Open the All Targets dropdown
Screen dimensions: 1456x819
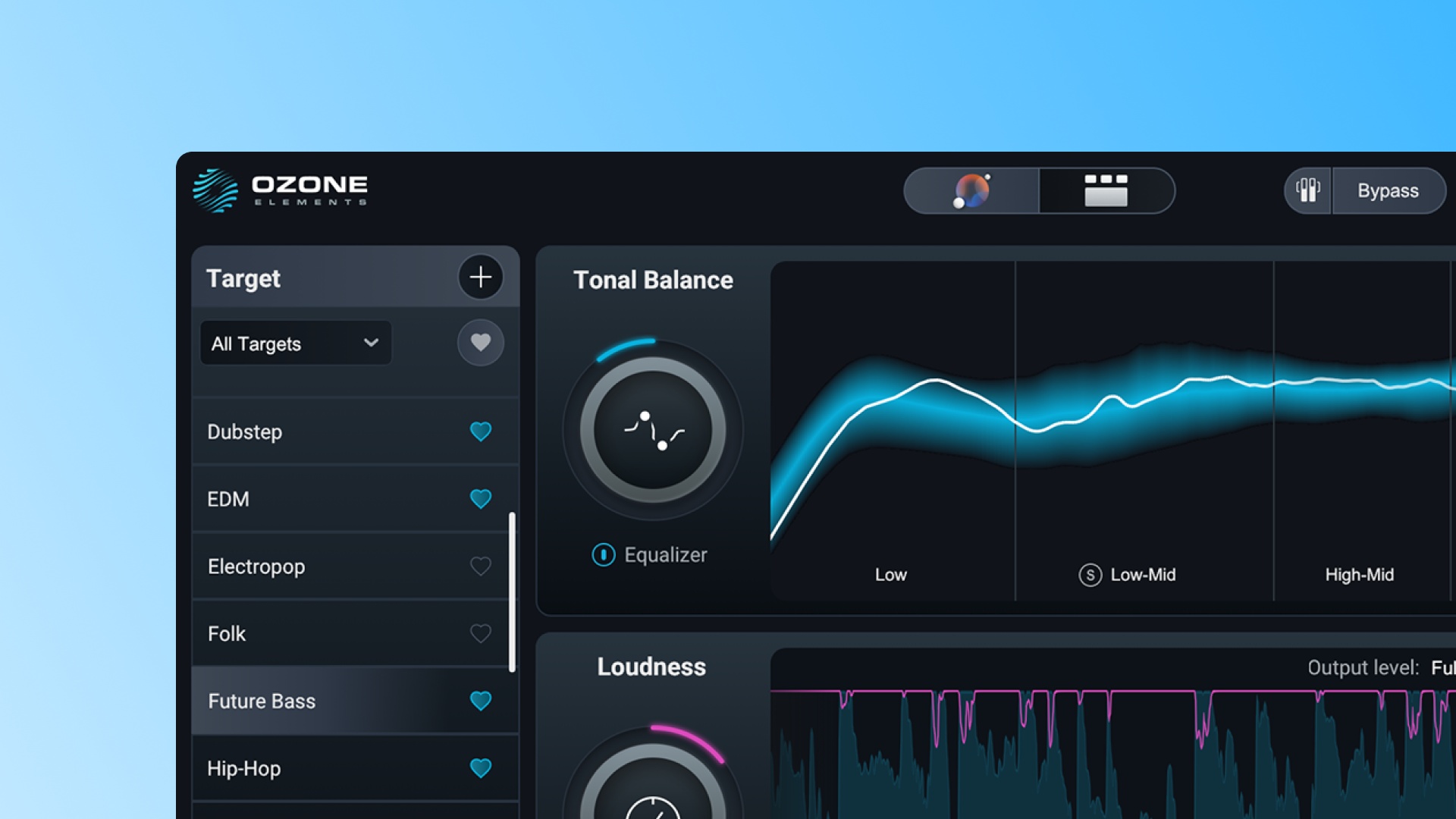point(296,344)
